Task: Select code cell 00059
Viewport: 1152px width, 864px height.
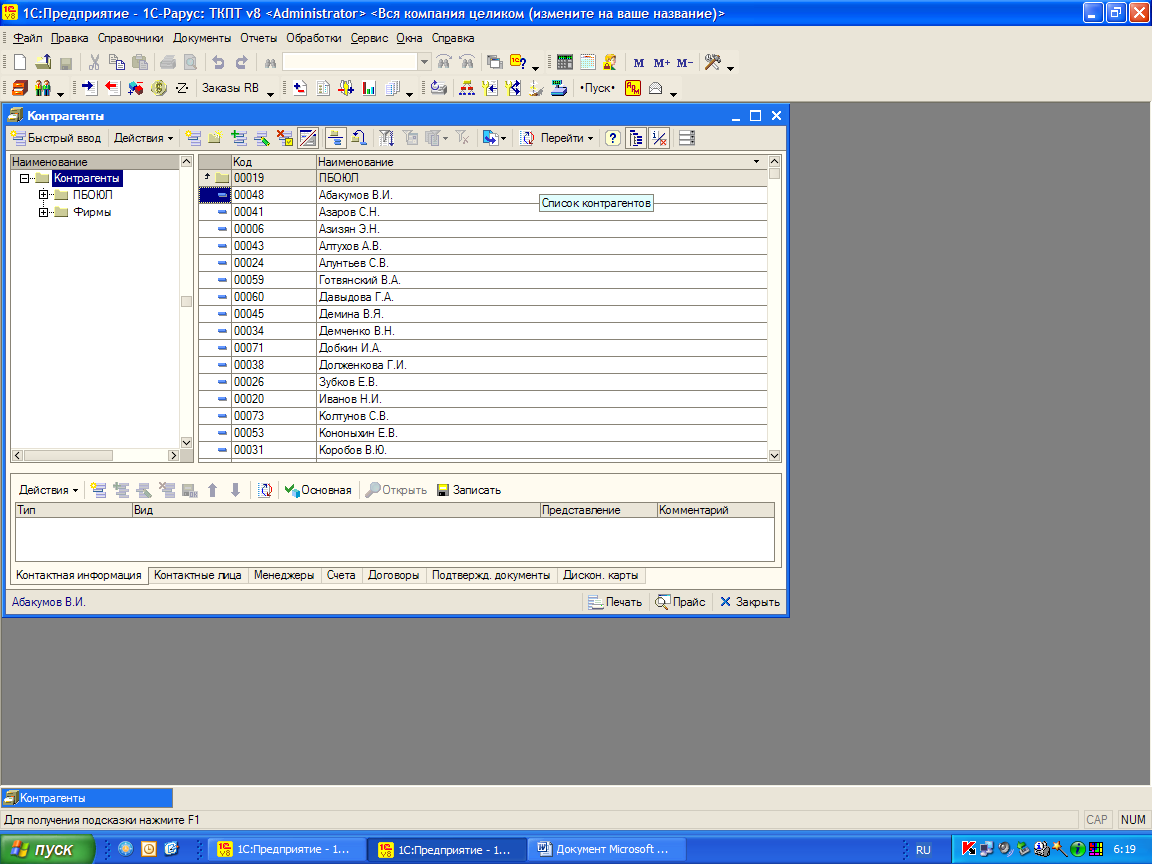Action: click(274, 280)
